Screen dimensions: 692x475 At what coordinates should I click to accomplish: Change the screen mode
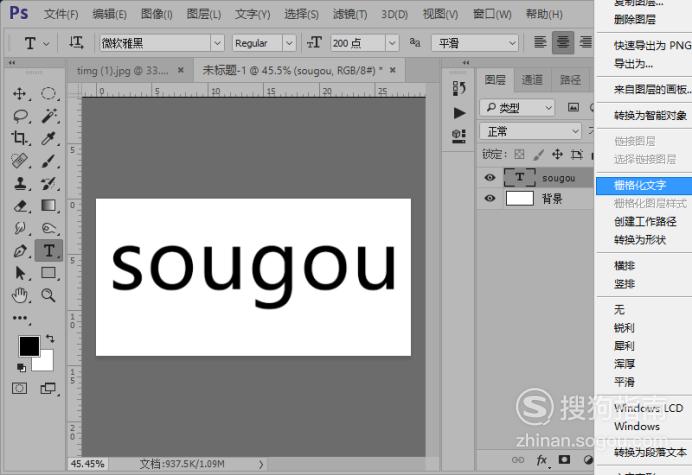[x=48, y=388]
